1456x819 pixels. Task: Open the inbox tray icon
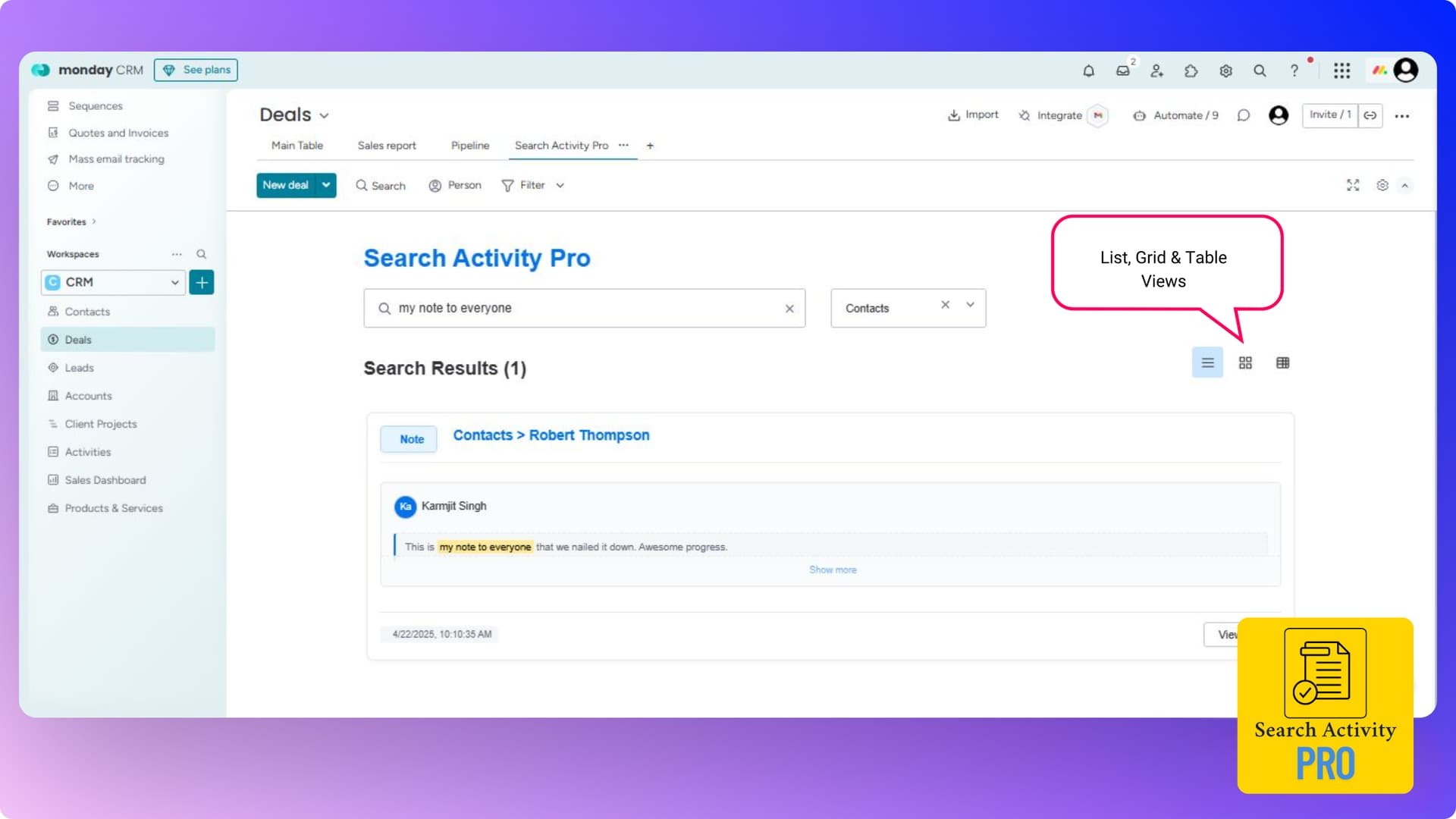point(1123,71)
